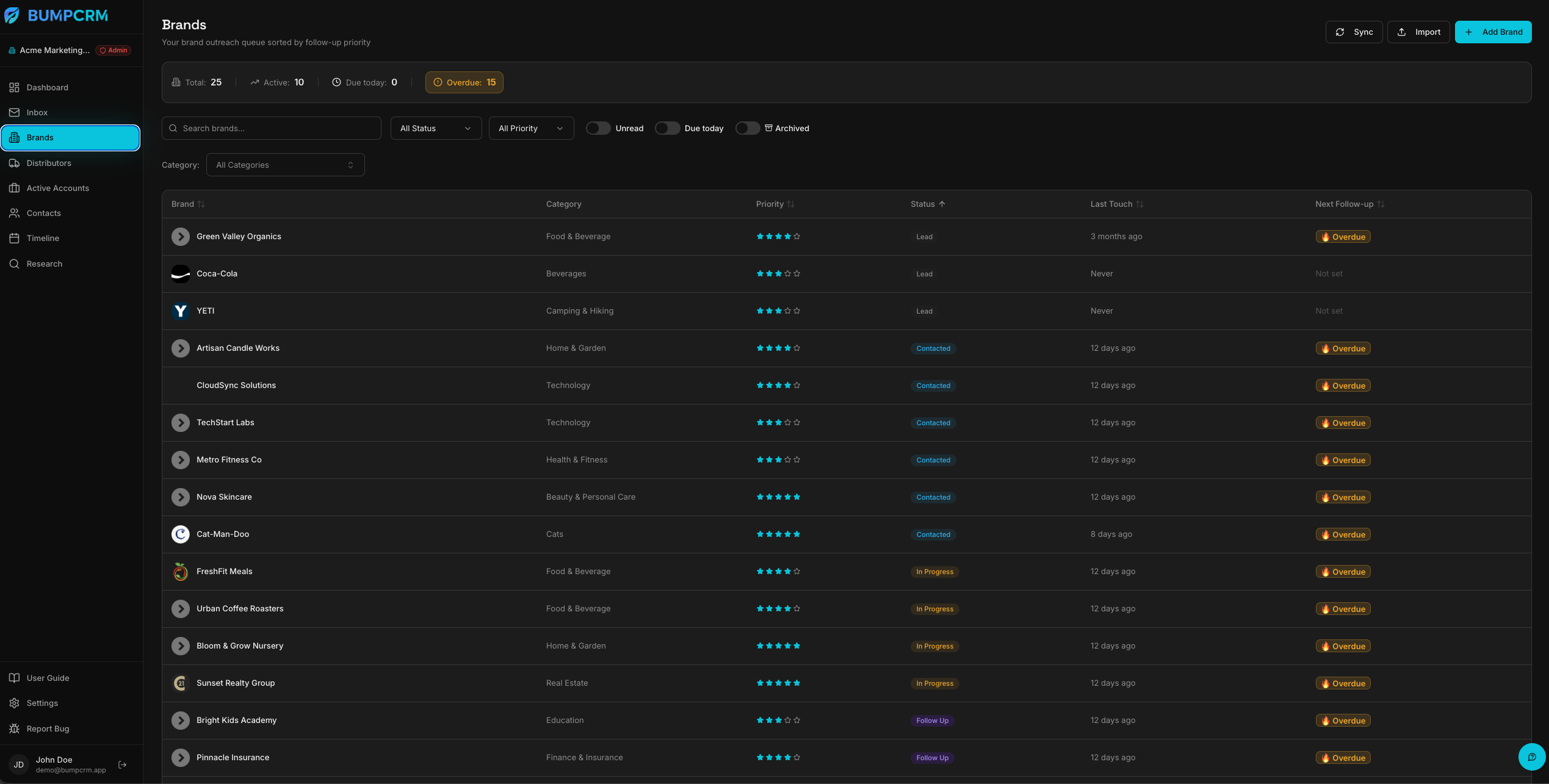The height and width of the screenshot is (784, 1549).
Task: Click the Overdue: 15 filter badge
Action: 464,82
